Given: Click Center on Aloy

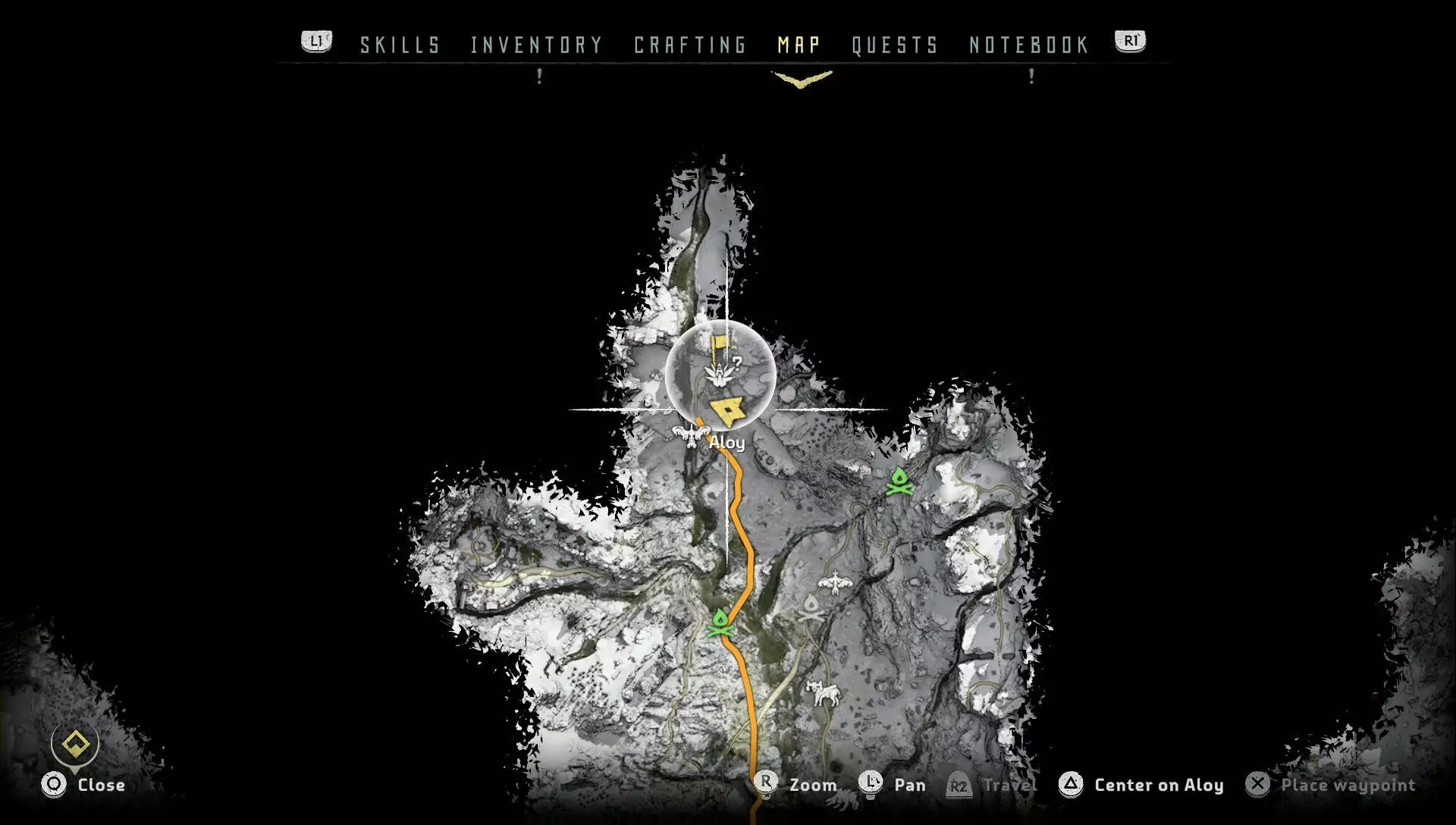Looking at the screenshot, I should pyautogui.click(x=1141, y=785).
